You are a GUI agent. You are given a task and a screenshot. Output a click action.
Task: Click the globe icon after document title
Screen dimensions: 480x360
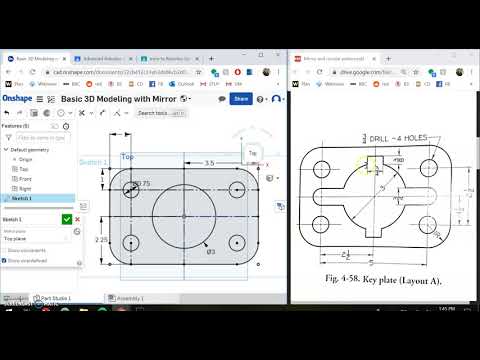coord(184,99)
